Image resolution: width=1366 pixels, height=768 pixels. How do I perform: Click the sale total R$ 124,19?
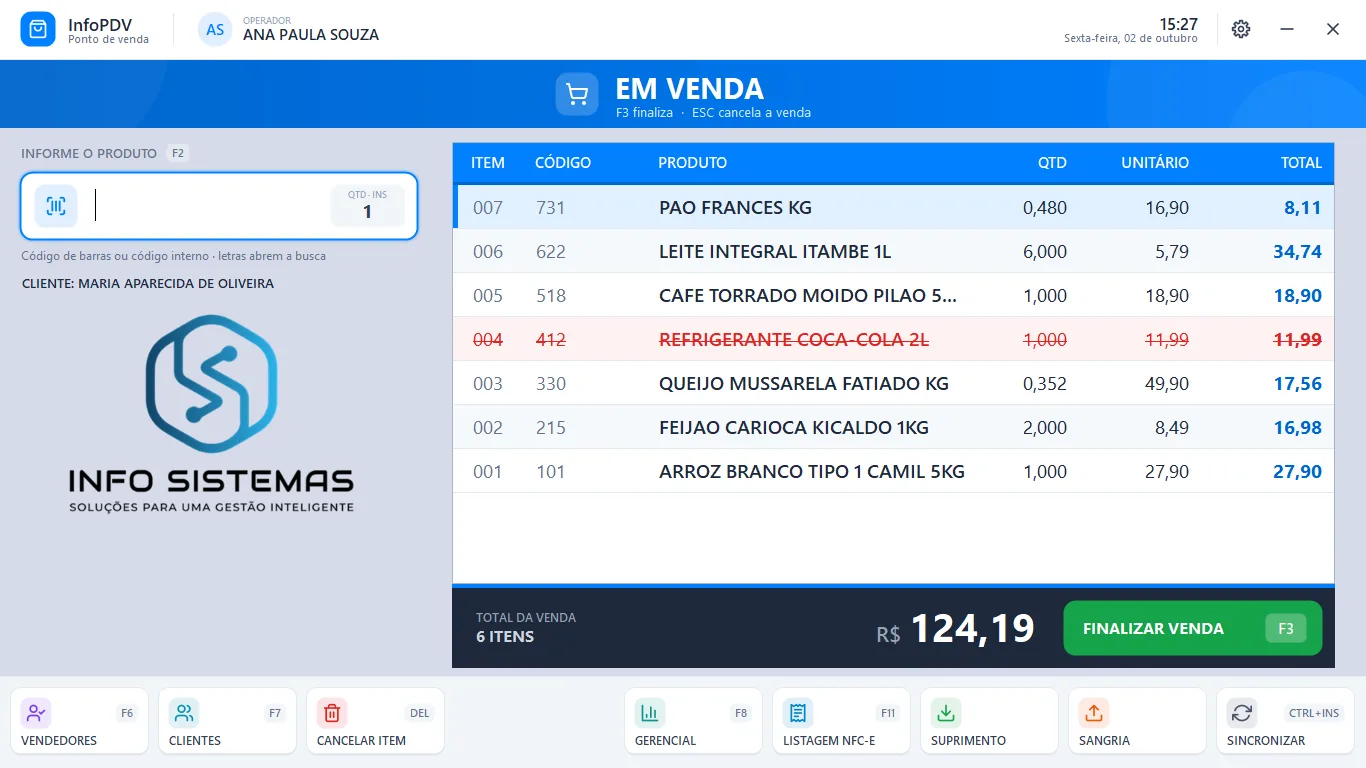point(955,629)
